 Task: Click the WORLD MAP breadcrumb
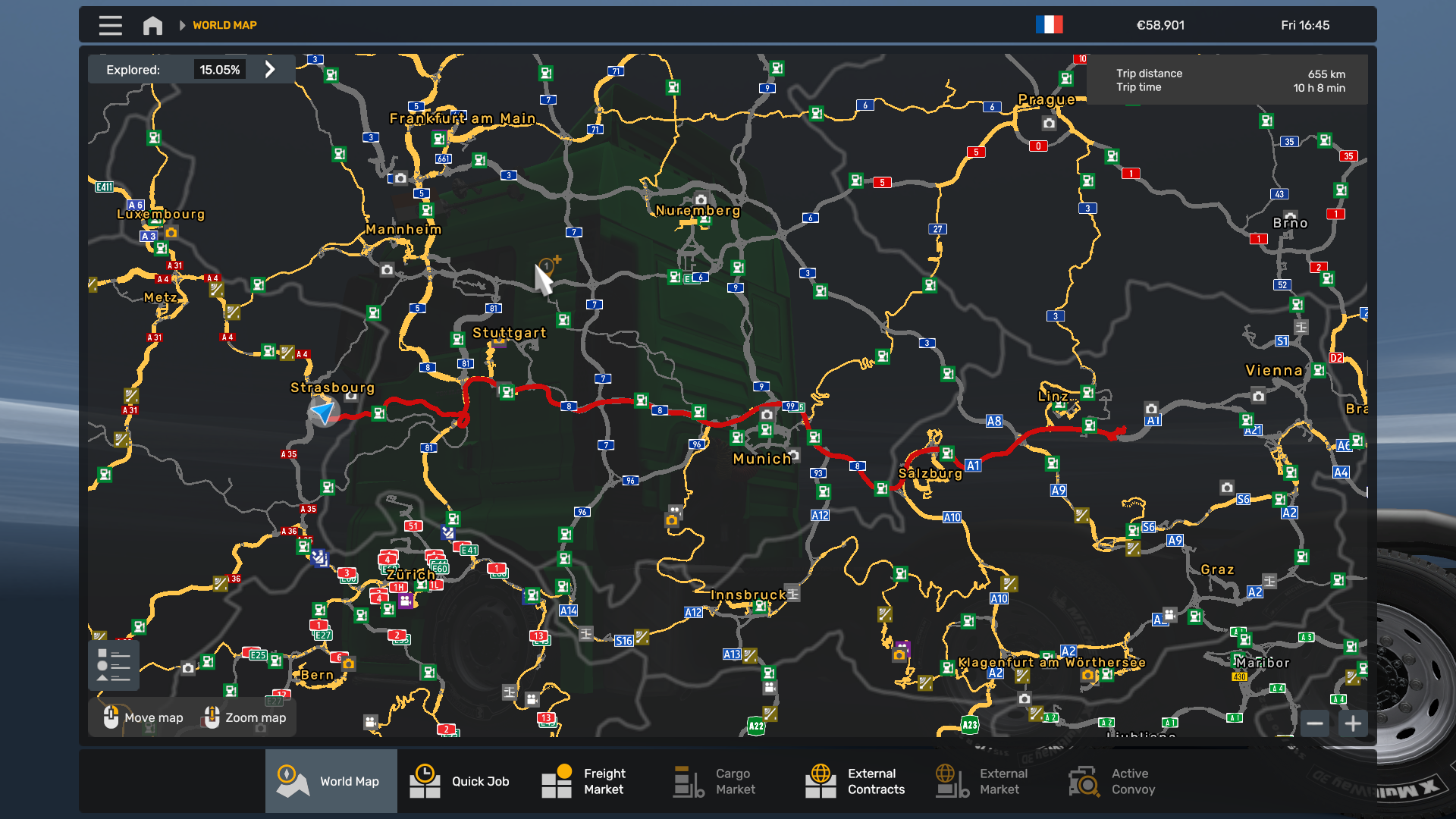(x=224, y=25)
